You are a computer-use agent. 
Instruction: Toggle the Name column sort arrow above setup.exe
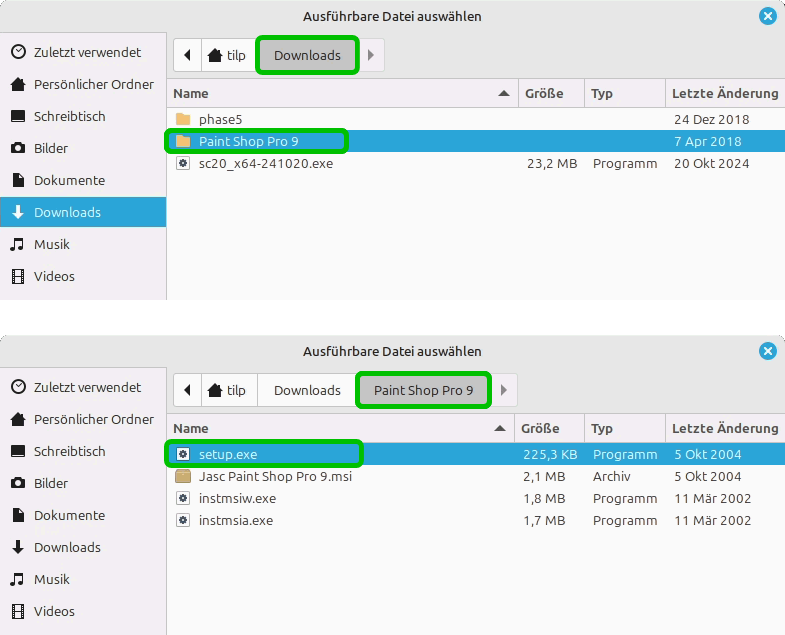point(499,428)
